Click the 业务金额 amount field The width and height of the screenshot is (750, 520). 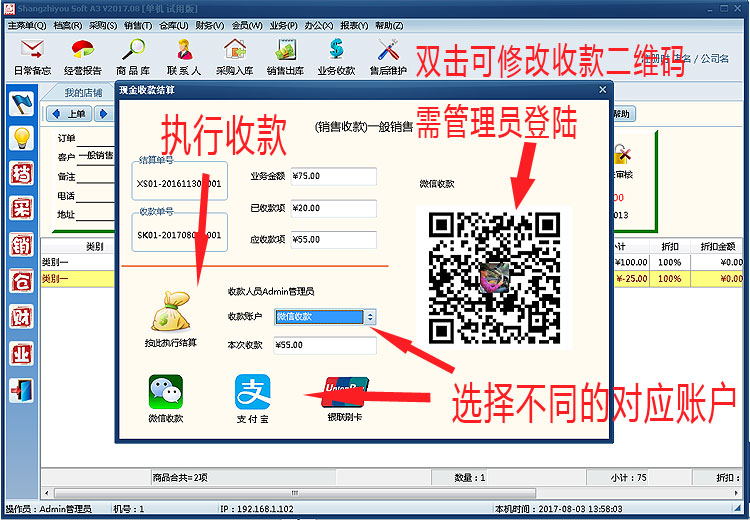[x=333, y=176]
